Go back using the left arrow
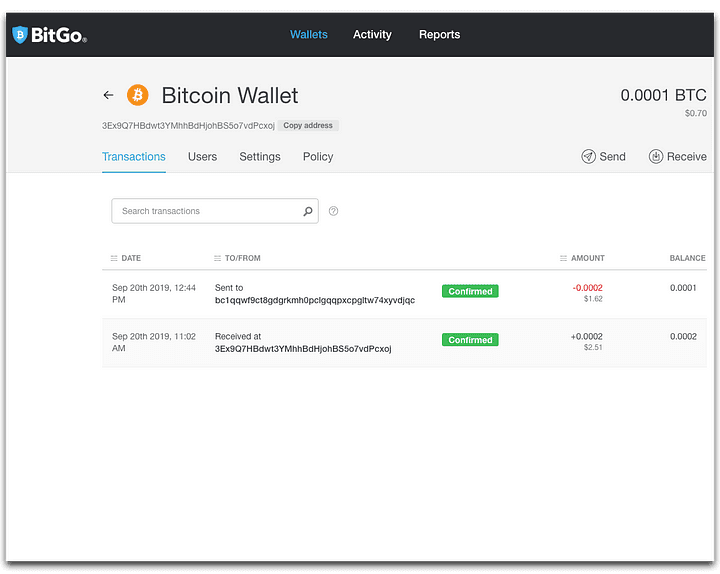Image resolution: width=720 pixels, height=574 pixels. [x=108, y=95]
